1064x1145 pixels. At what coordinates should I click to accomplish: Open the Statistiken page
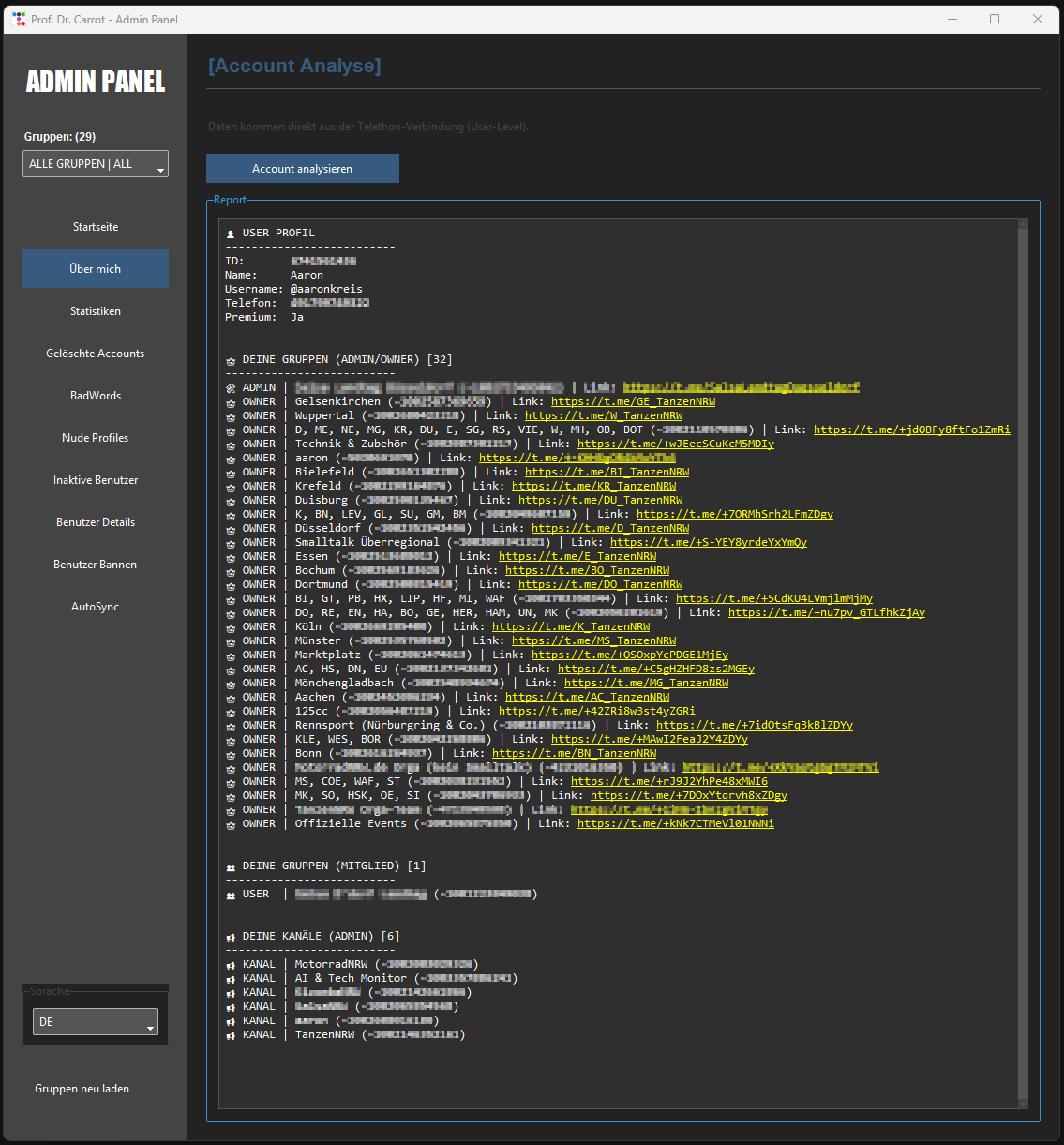[x=96, y=311]
